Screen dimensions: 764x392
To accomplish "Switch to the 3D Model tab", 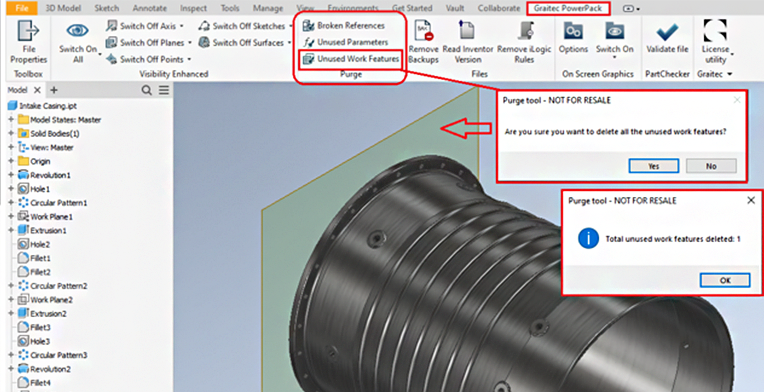I will click(63, 8).
